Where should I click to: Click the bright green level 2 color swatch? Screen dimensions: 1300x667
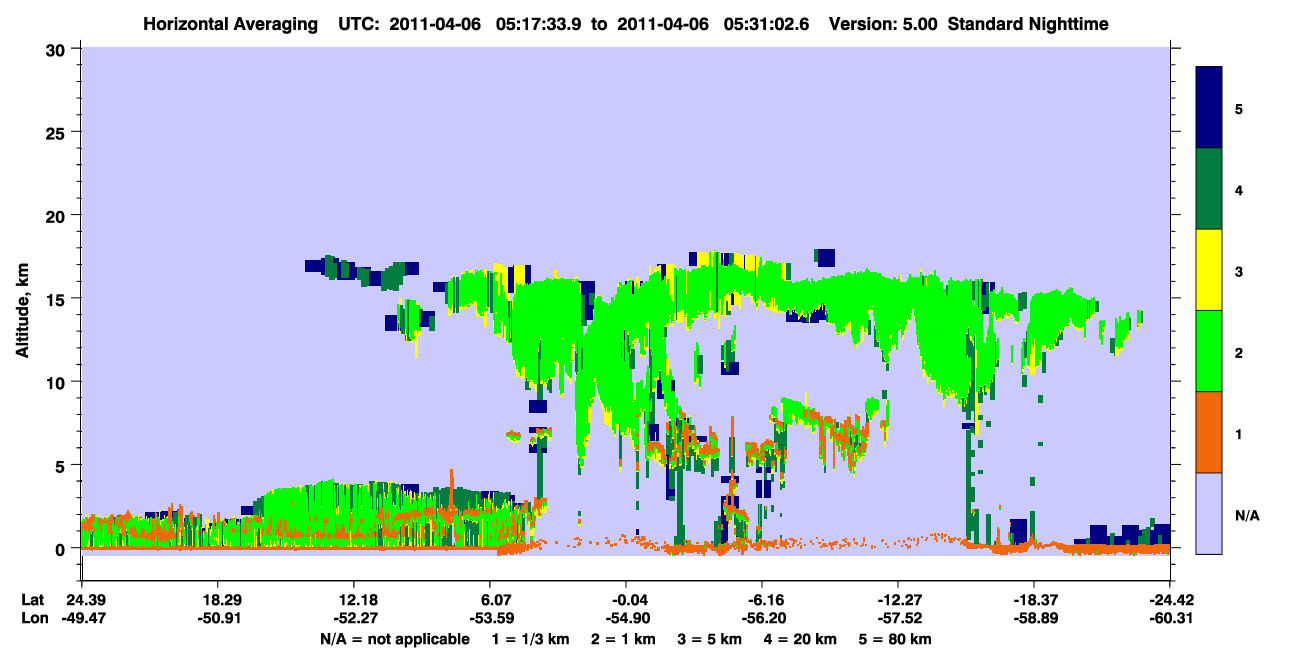click(x=1209, y=350)
